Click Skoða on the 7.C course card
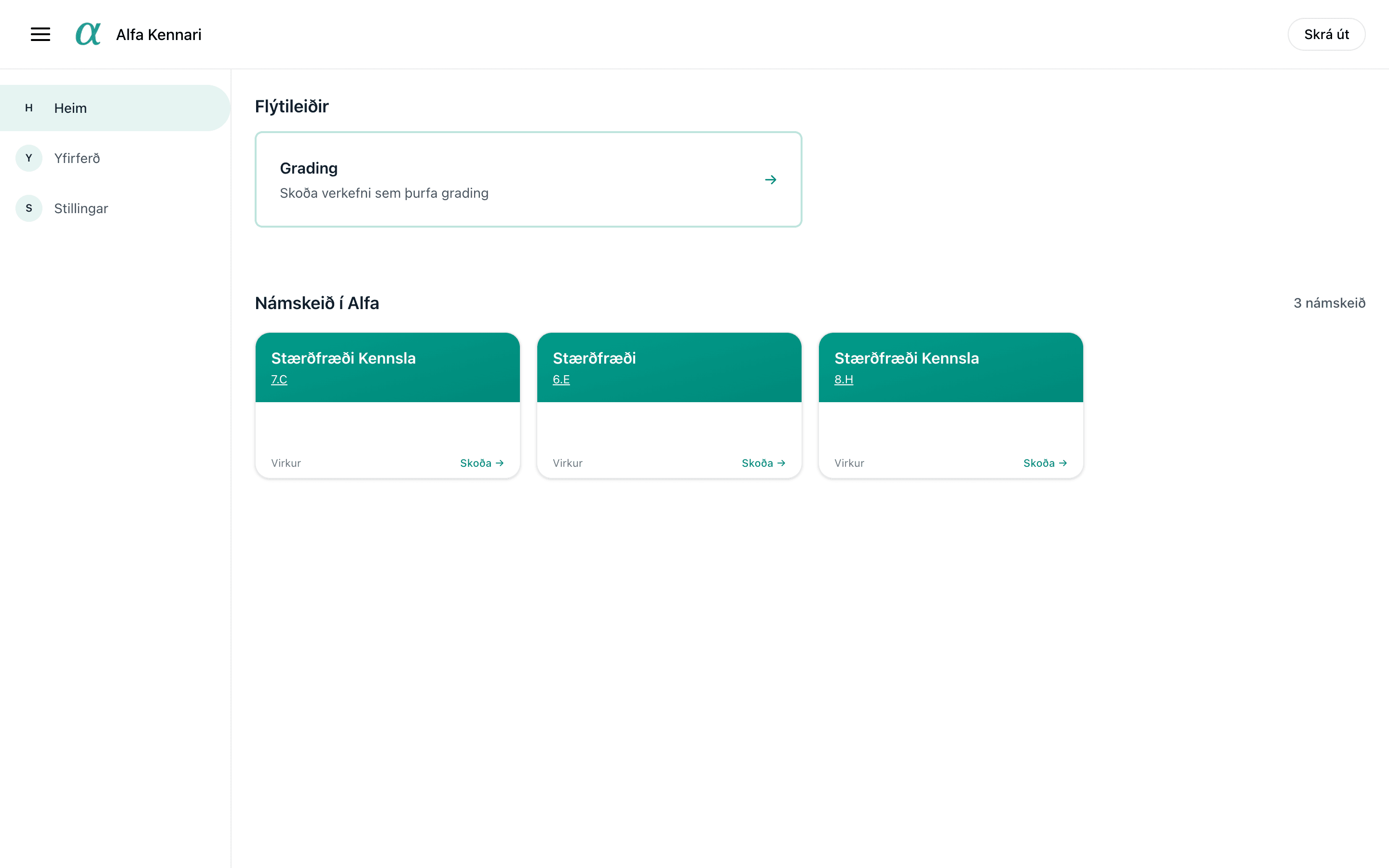The width and height of the screenshot is (1389, 868). coord(481,463)
